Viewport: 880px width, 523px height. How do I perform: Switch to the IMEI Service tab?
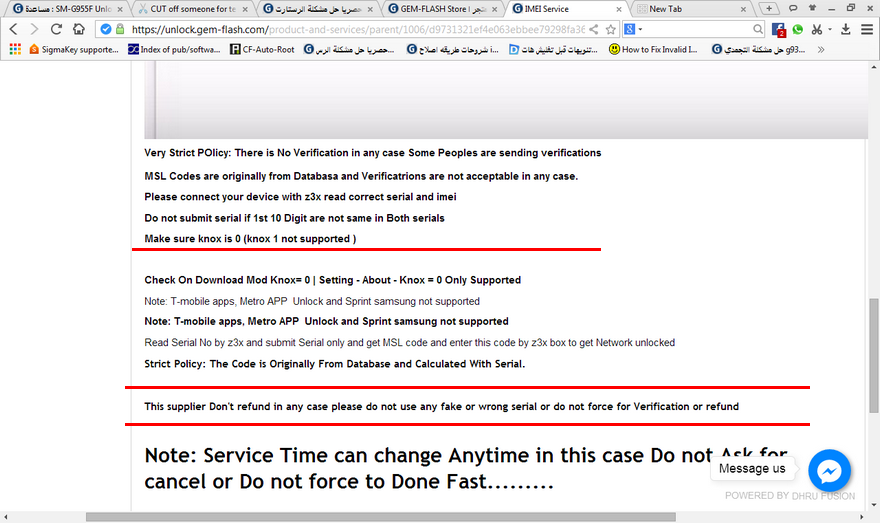(567, 9)
